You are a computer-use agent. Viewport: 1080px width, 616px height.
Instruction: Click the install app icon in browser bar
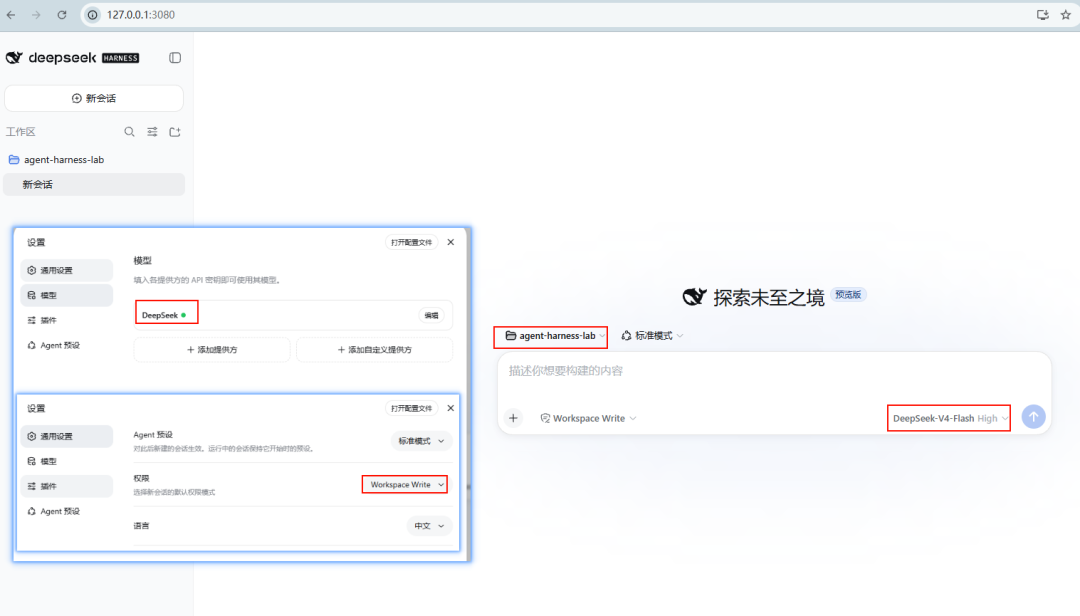coord(1043,14)
